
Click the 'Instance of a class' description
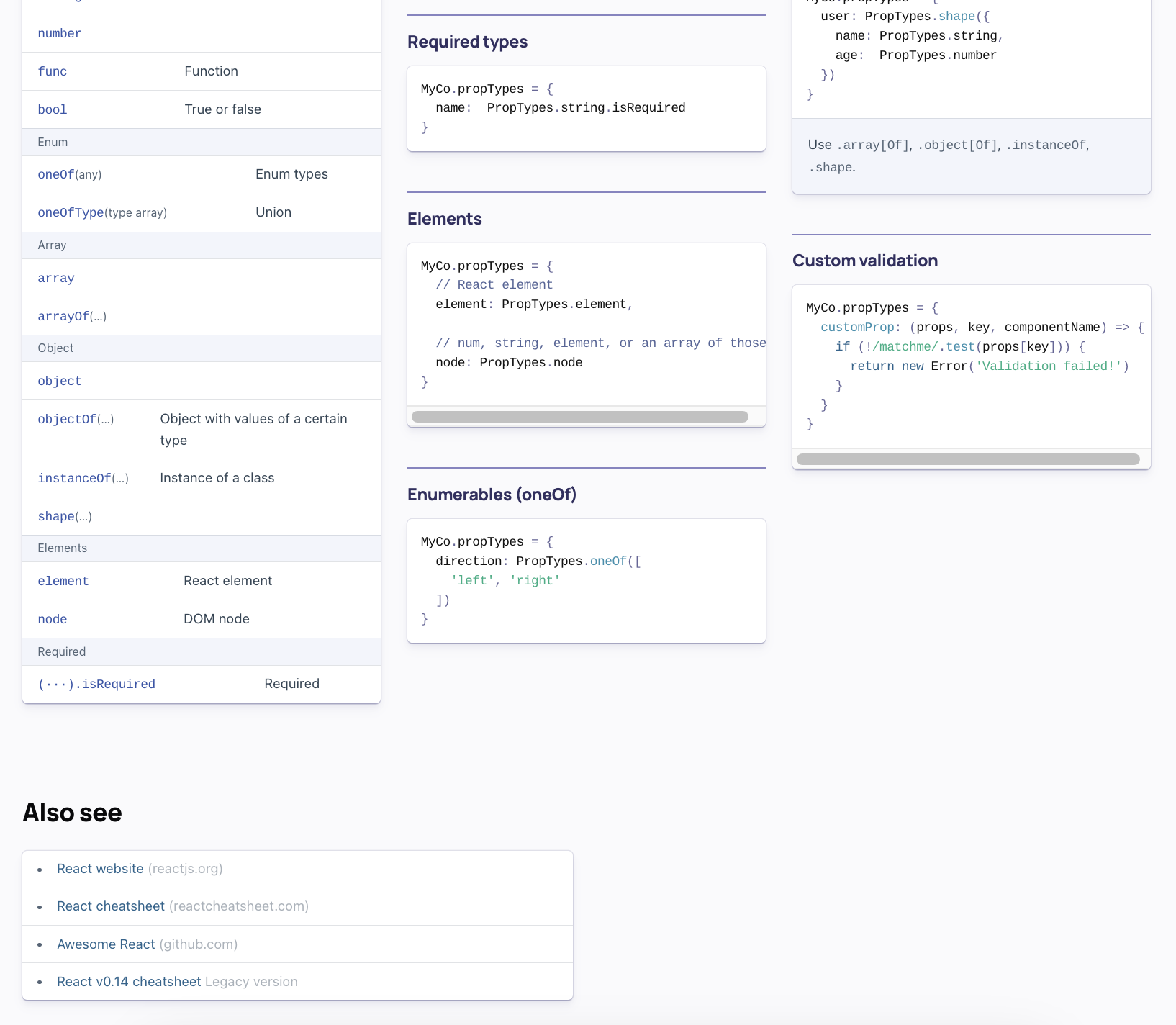point(217,478)
